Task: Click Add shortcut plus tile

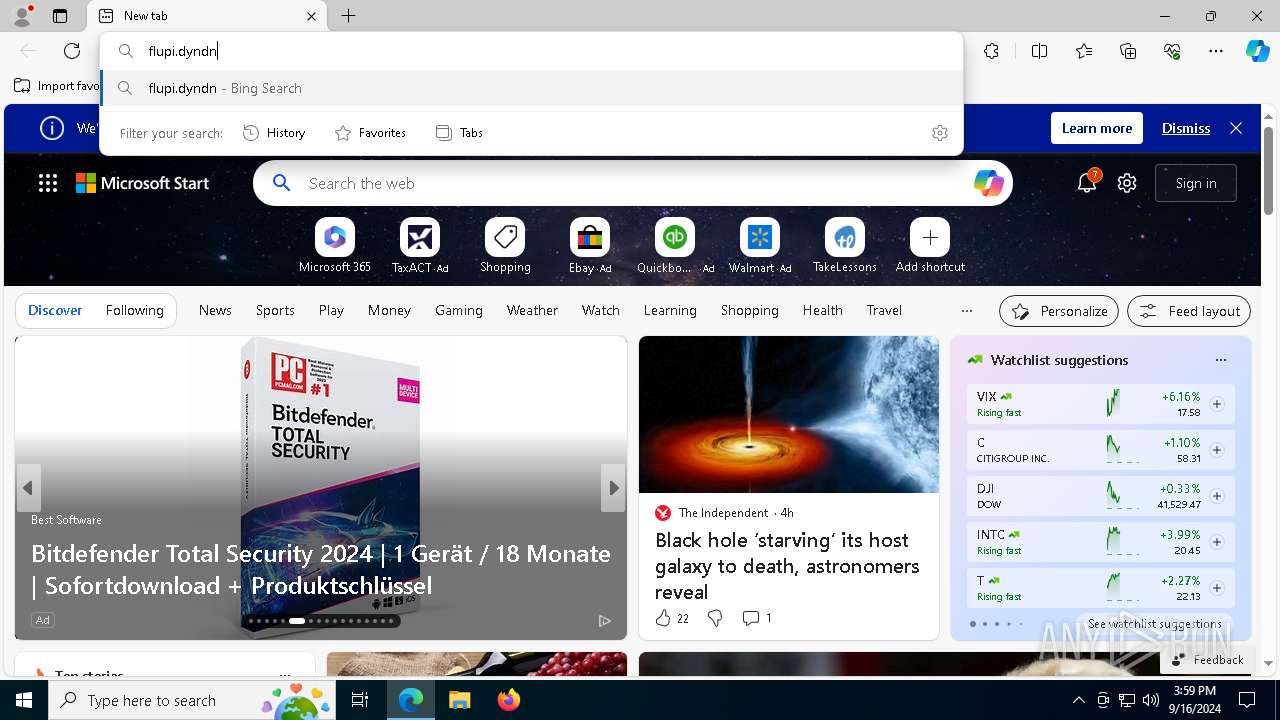Action: 930,246
